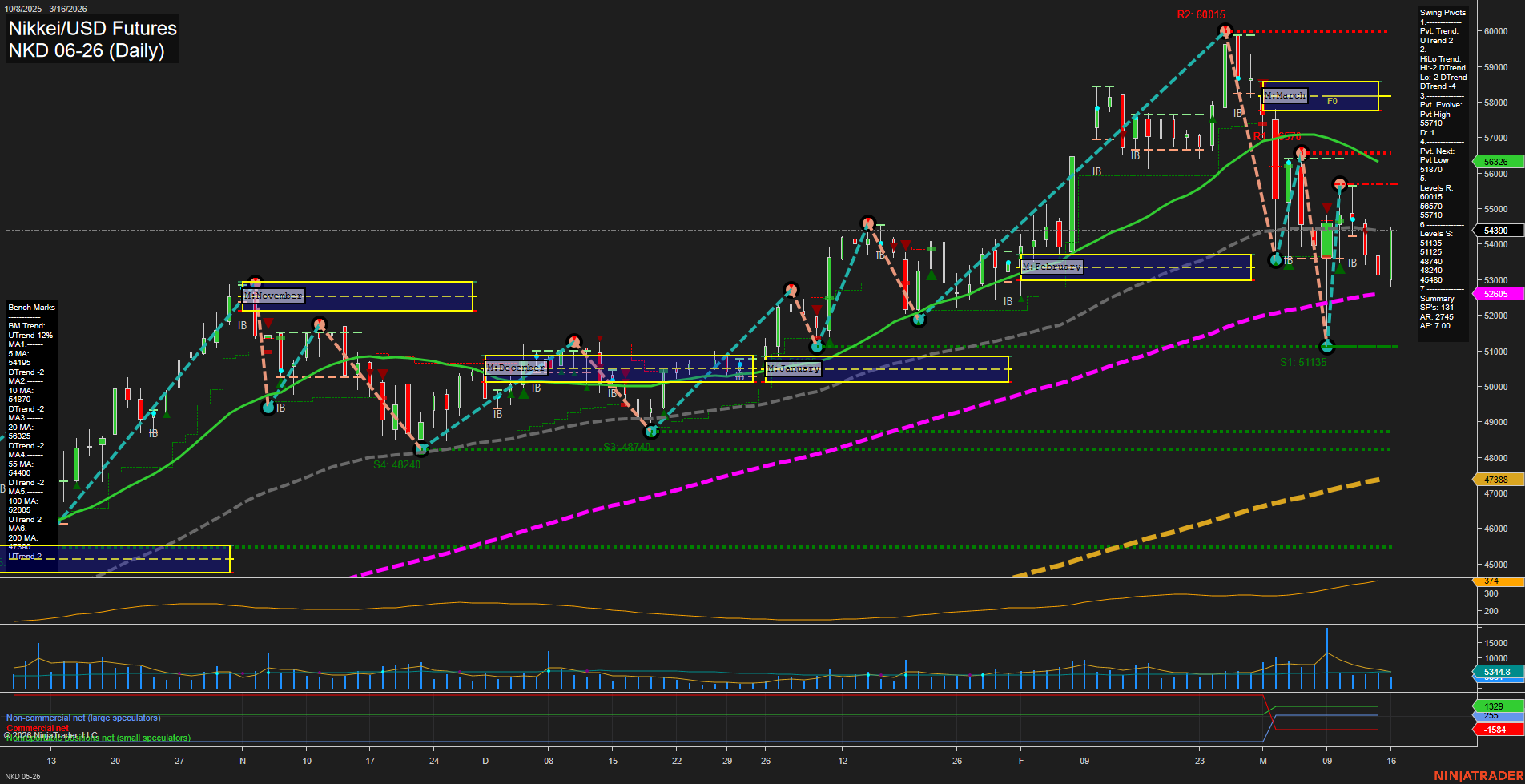Select the red down-triangle sell marker near M:November
This screenshot has width=1525, height=784.
pyautogui.click(x=269, y=324)
